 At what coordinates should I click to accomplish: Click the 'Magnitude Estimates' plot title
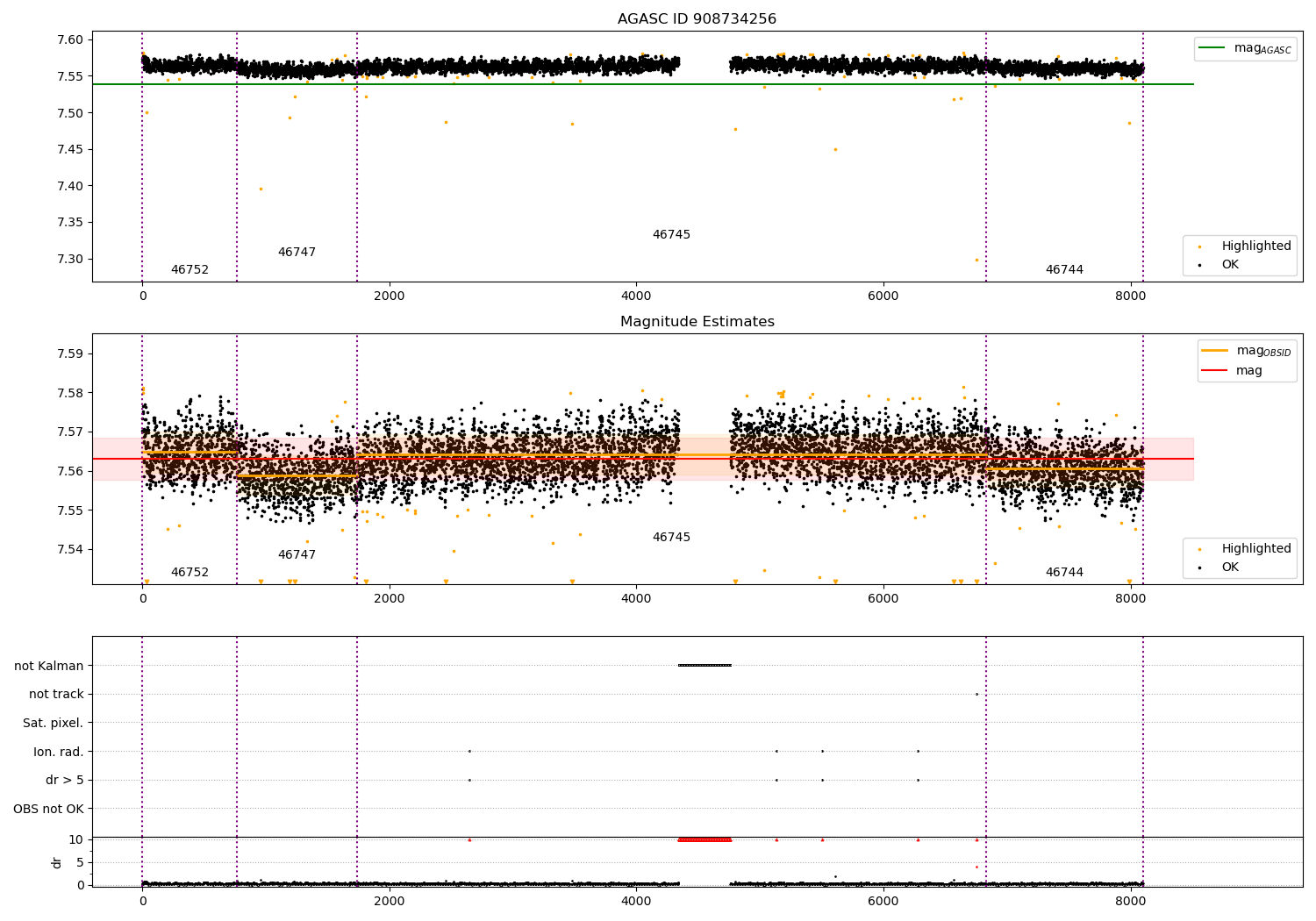tap(697, 322)
